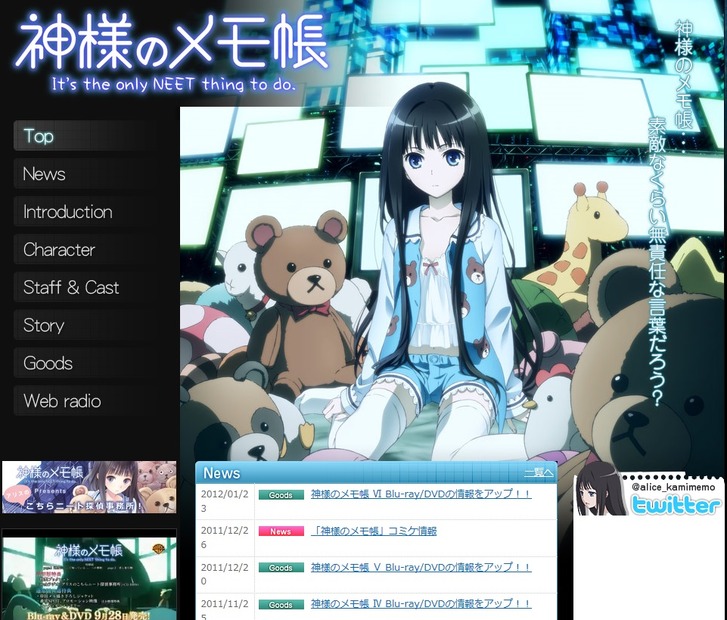The image size is (727, 620).
Task: Open the volume V Blu-ray/DVD news link
Action: pyautogui.click(x=421, y=567)
